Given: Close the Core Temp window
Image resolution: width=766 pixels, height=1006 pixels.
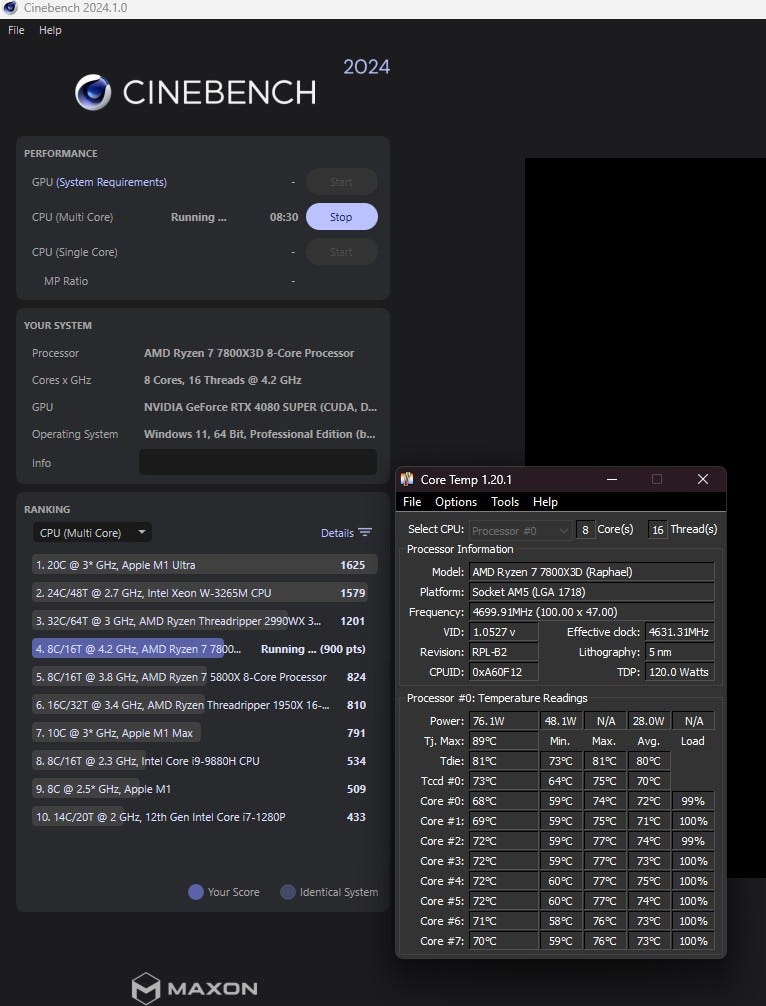Looking at the screenshot, I should 703,479.
